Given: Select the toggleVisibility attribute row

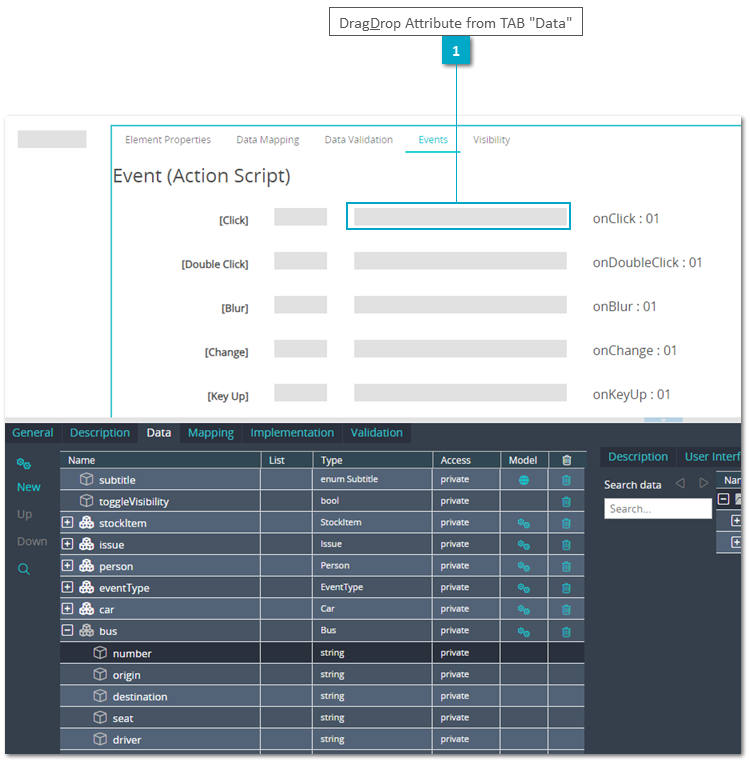Looking at the screenshot, I should pyautogui.click(x=322, y=501).
